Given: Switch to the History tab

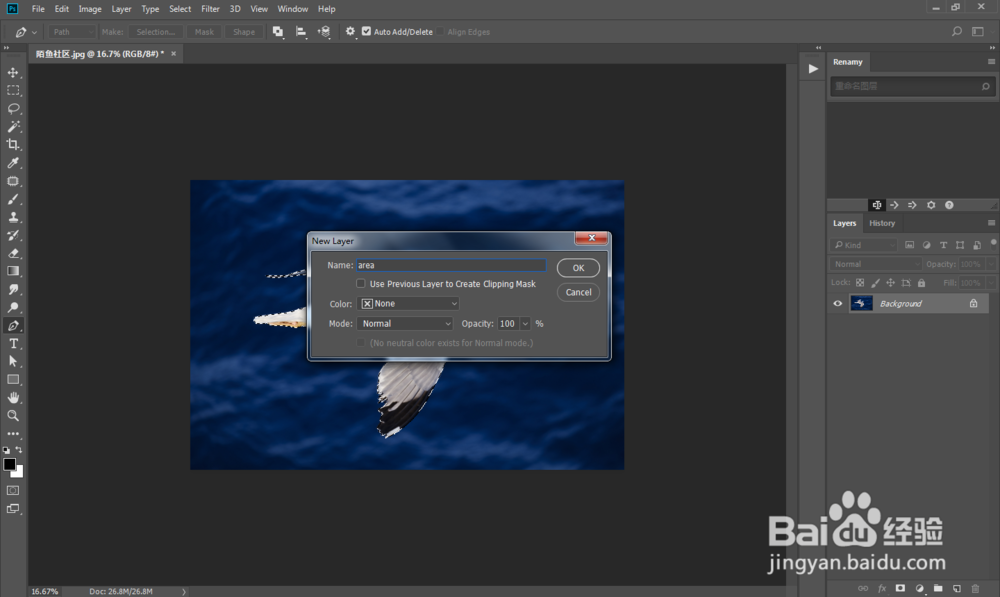Looking at the screenshot, I should tap(882, 223).
